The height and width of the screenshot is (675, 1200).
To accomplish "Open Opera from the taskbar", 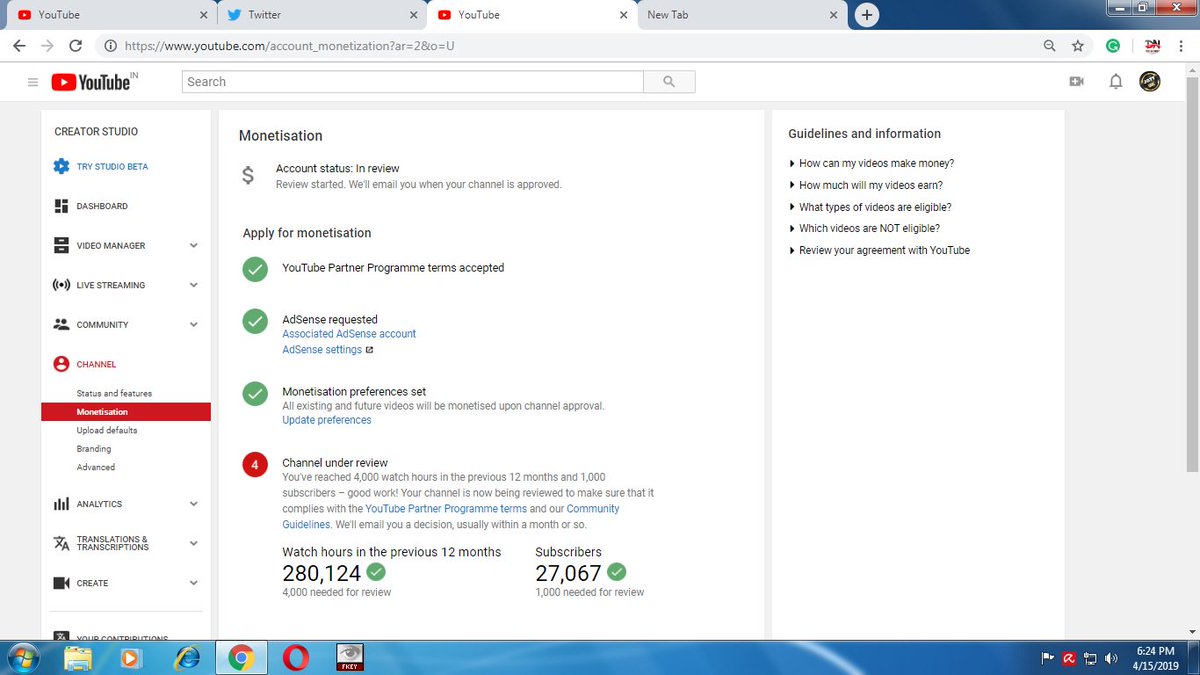I will point(295,657).
